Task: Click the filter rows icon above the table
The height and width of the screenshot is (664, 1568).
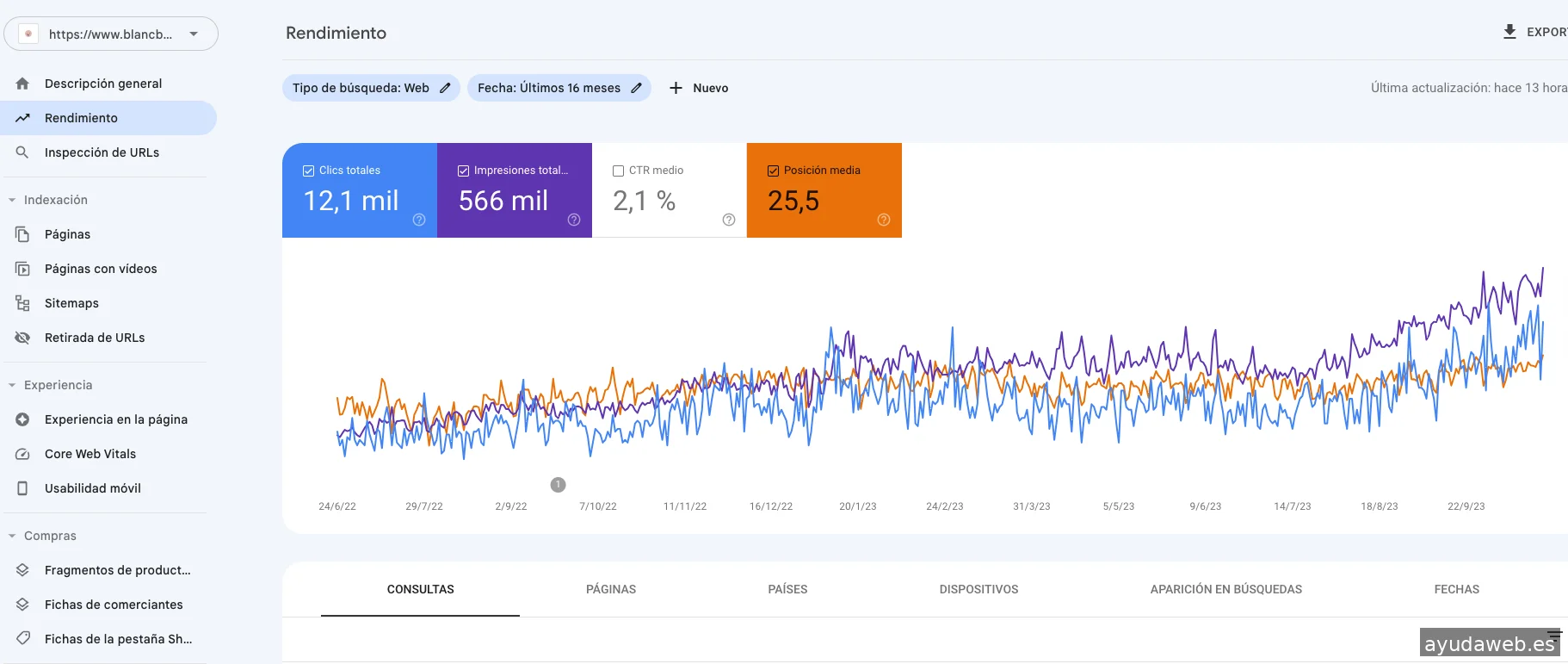Action: (x=1554, y=636)
